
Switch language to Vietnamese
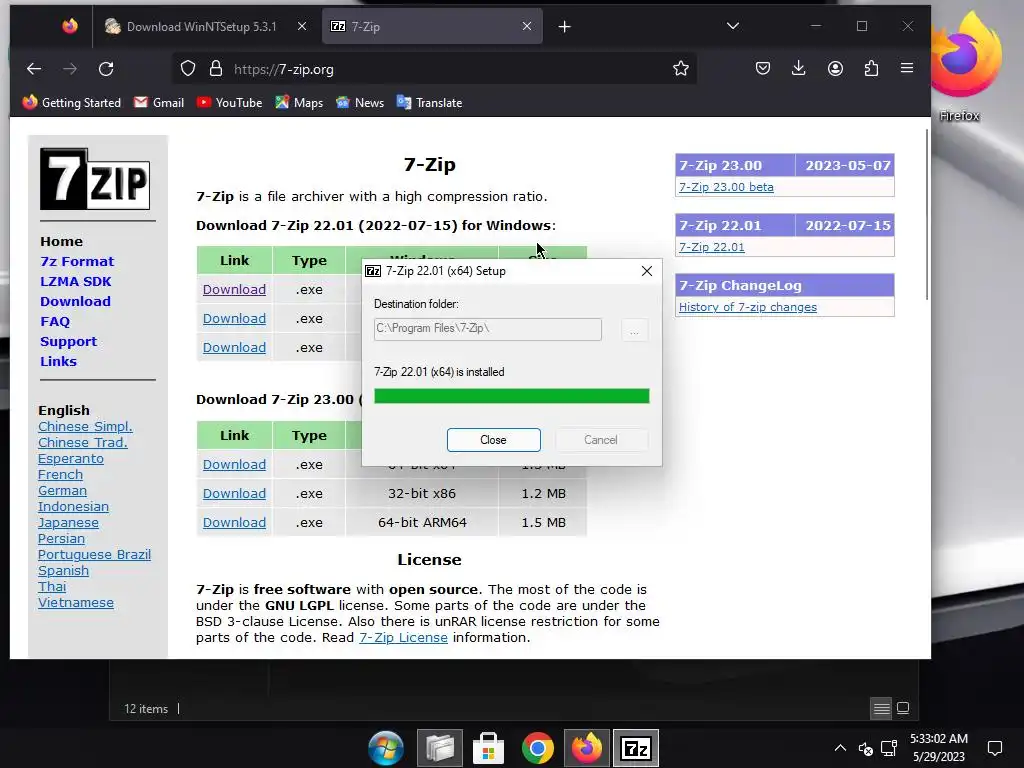coord(76,603)
